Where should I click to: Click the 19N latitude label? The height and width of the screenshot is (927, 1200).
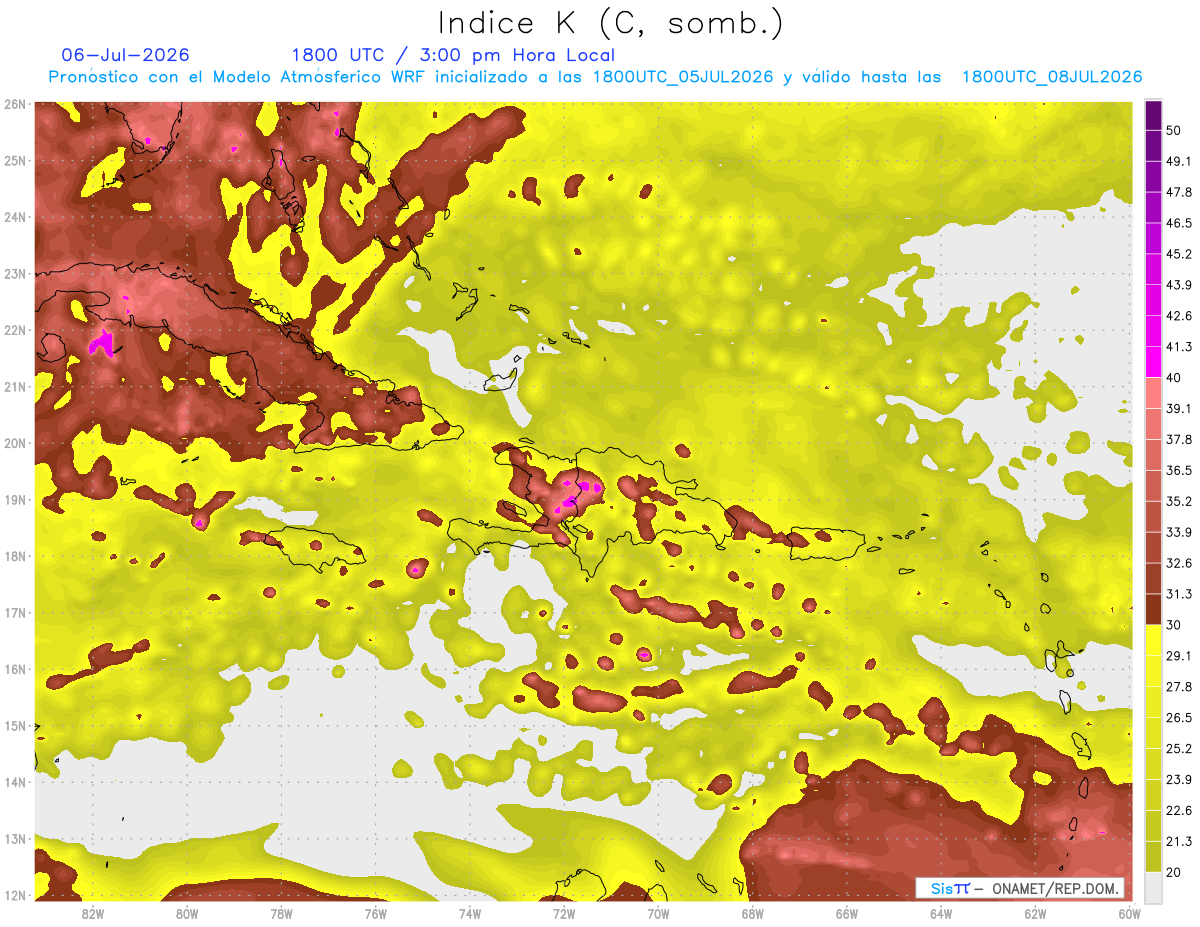(x=15, y=500)
